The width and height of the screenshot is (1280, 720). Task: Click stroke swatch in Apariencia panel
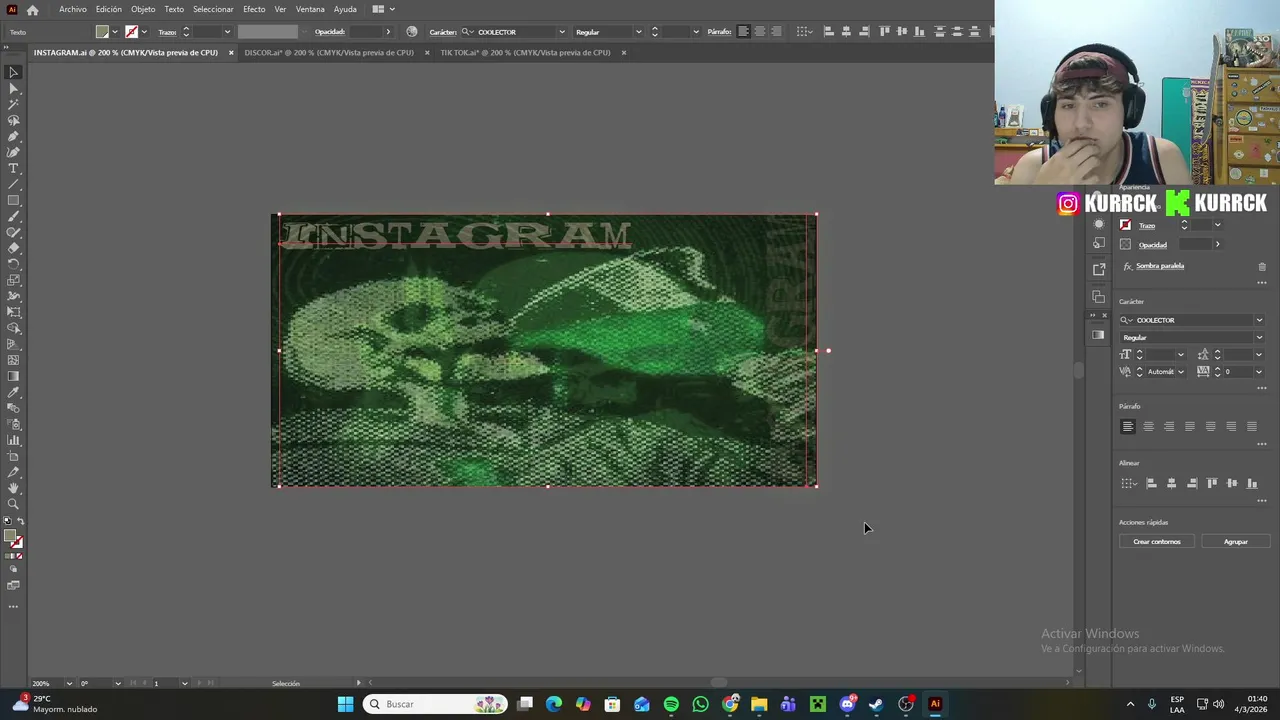[1126, 225]
